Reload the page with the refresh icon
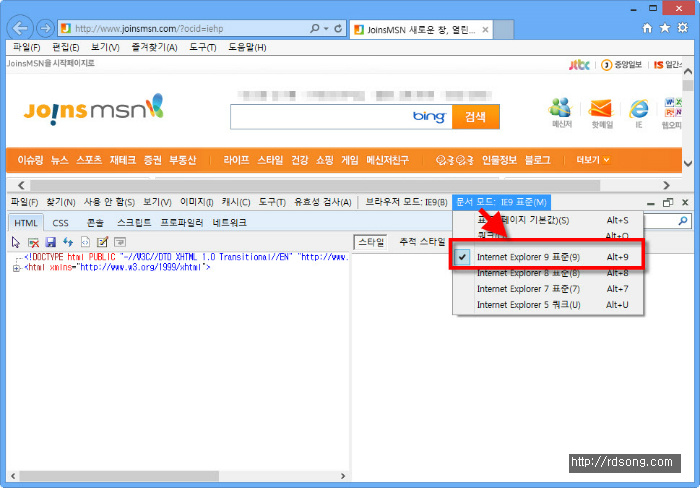 tap(338, 29)
